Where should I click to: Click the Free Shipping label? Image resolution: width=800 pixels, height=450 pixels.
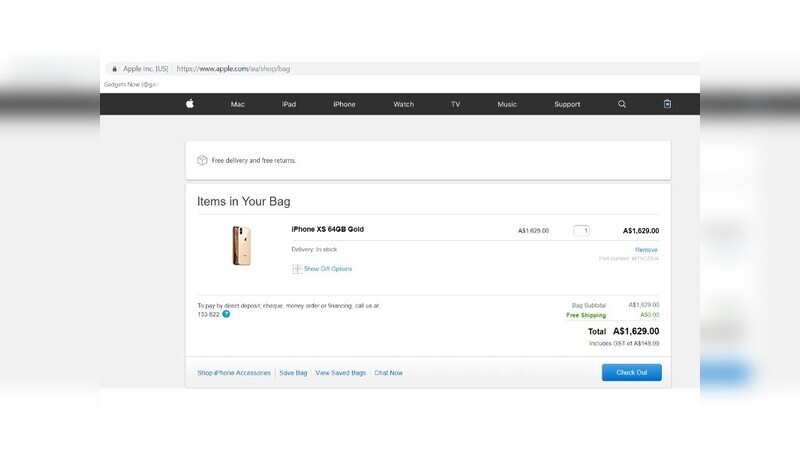(x=586, y=315)
